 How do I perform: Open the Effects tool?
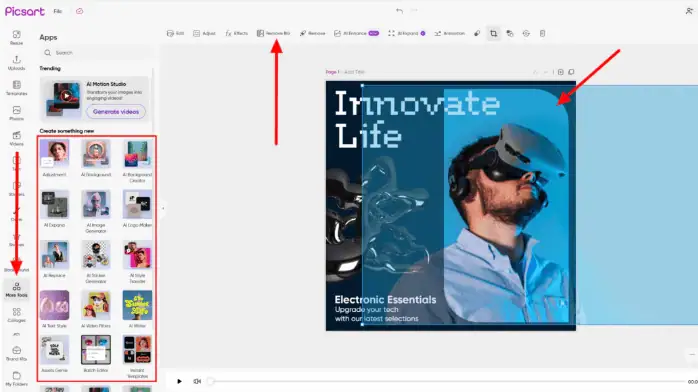pos(236,33)
